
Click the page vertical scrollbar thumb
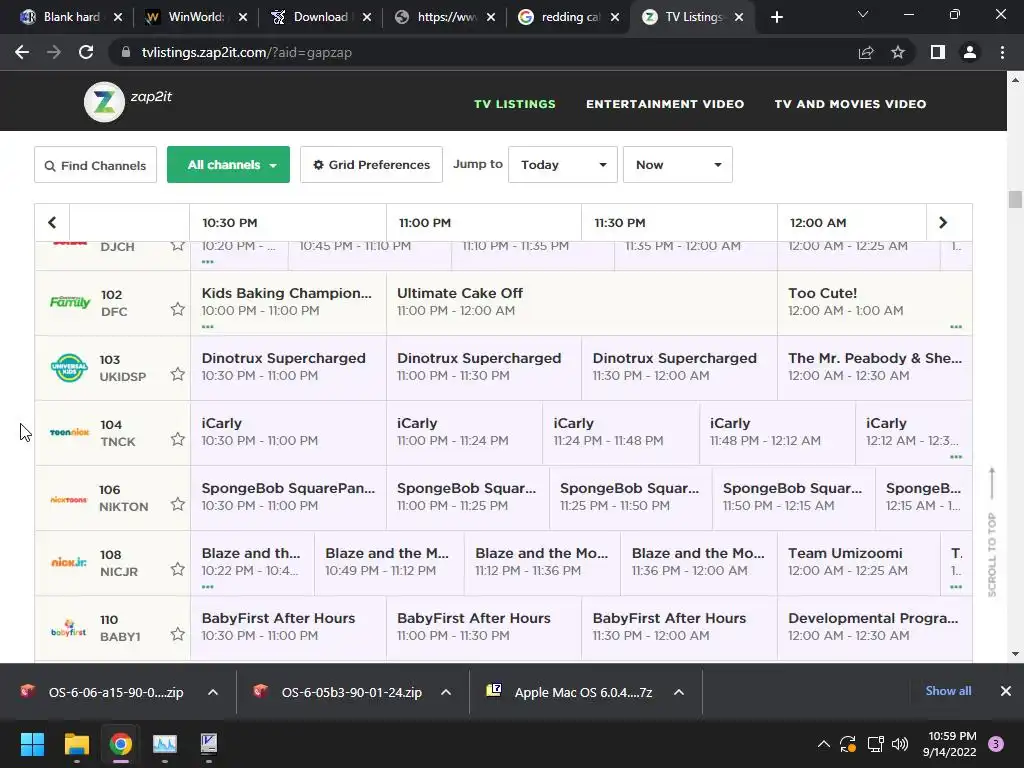(1015, 199)
